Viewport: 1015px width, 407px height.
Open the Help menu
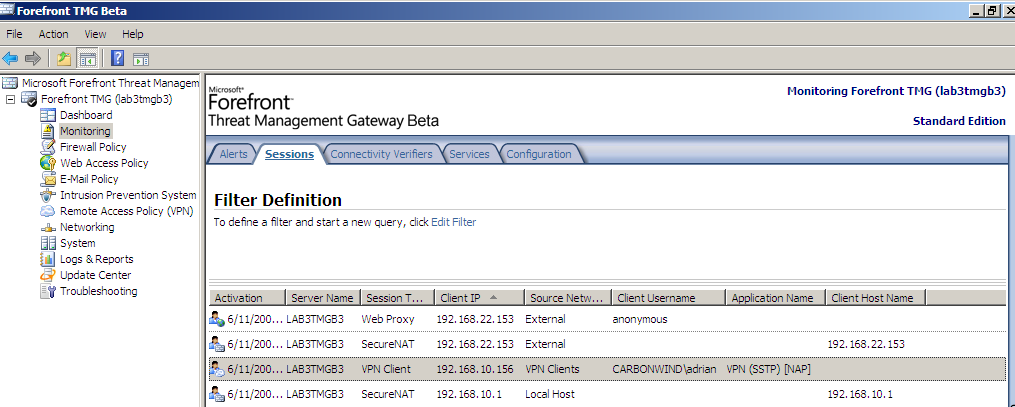tap(133, 34)
